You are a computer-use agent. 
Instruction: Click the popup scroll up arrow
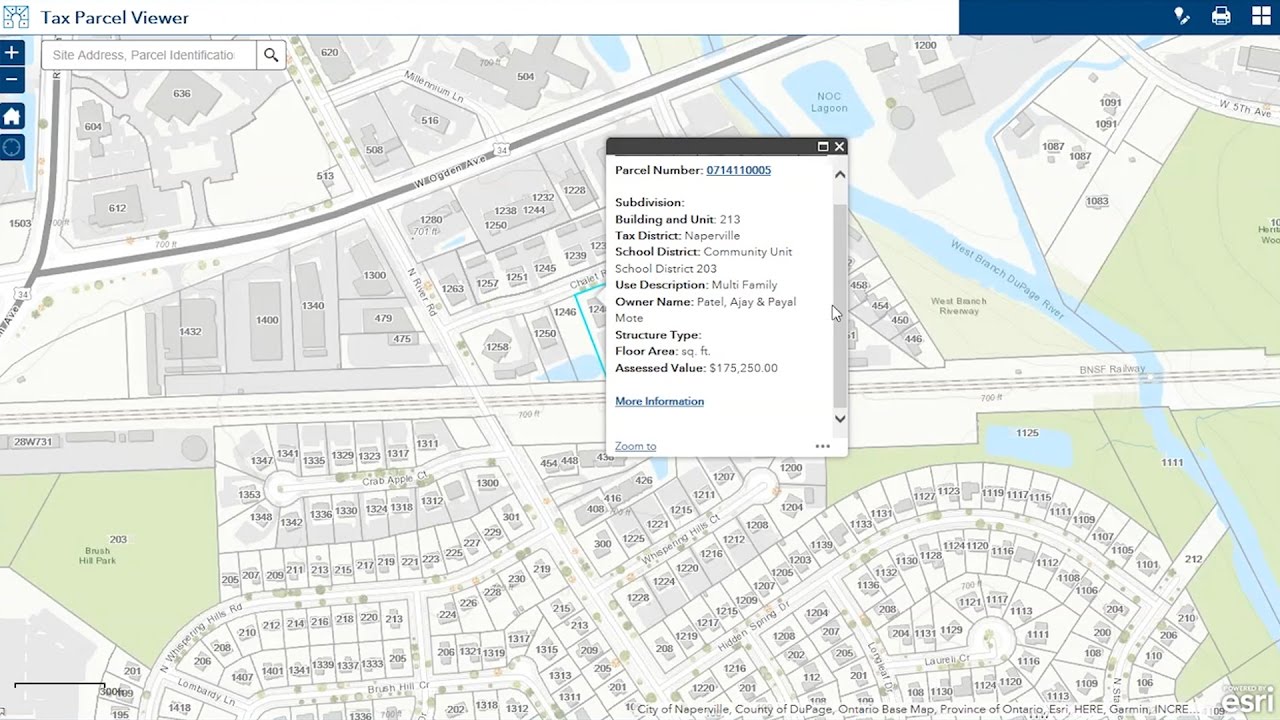point(840,174)
